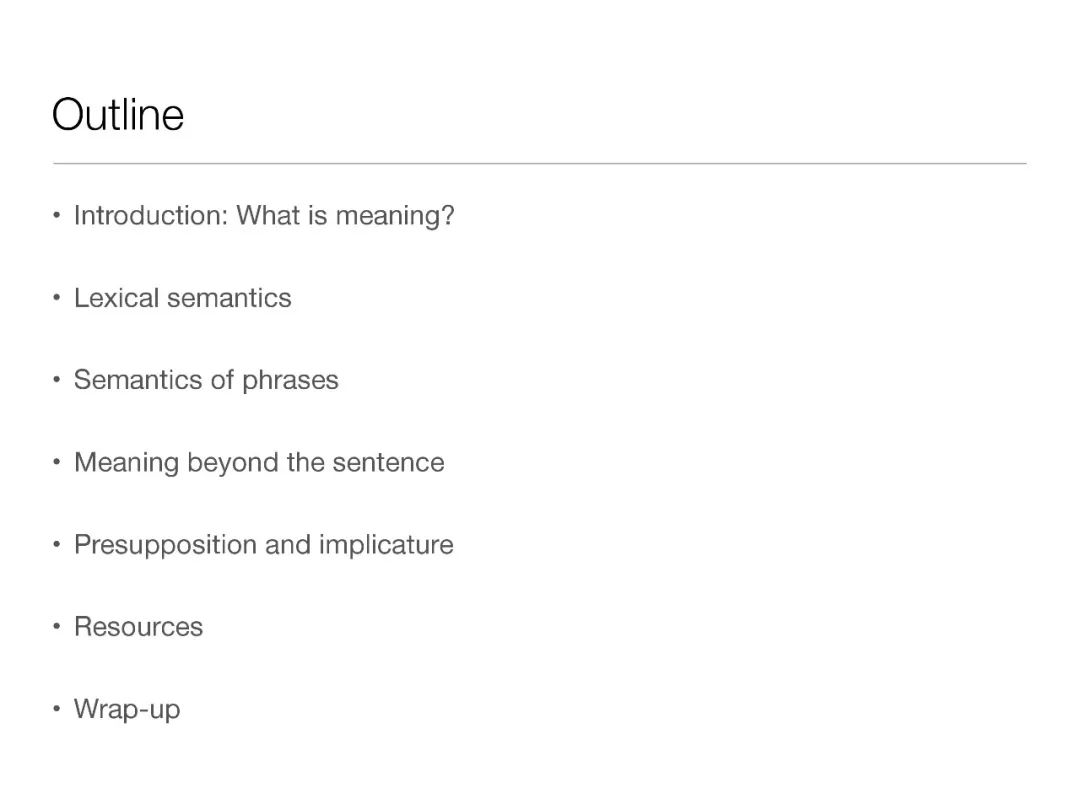1080x810 pixels.
Task: Click the Lexical semantics bullet text
Action: tap(183, 298)
